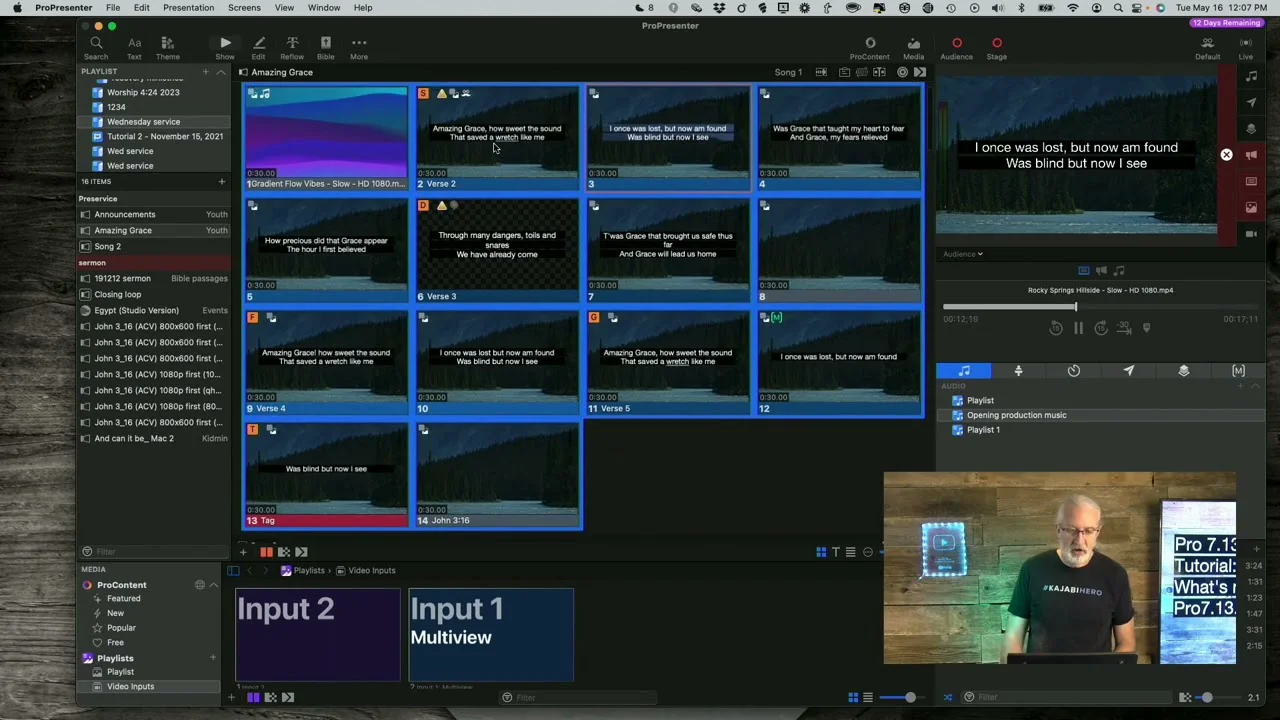The width and height of the screenshot is (1280, 720).
Task: Expand the Audience preview dropdown
Action: [x=962, y=254]
